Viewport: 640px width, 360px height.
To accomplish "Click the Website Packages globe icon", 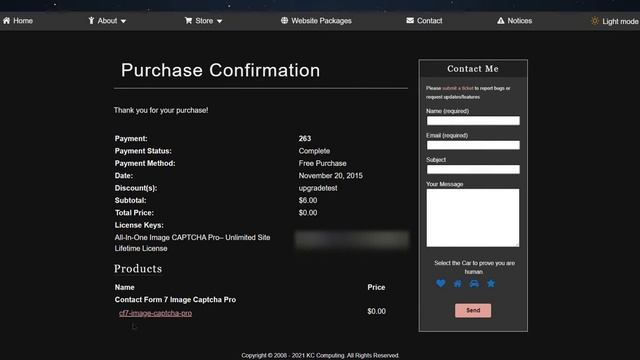I will click(x=284, y=20).
